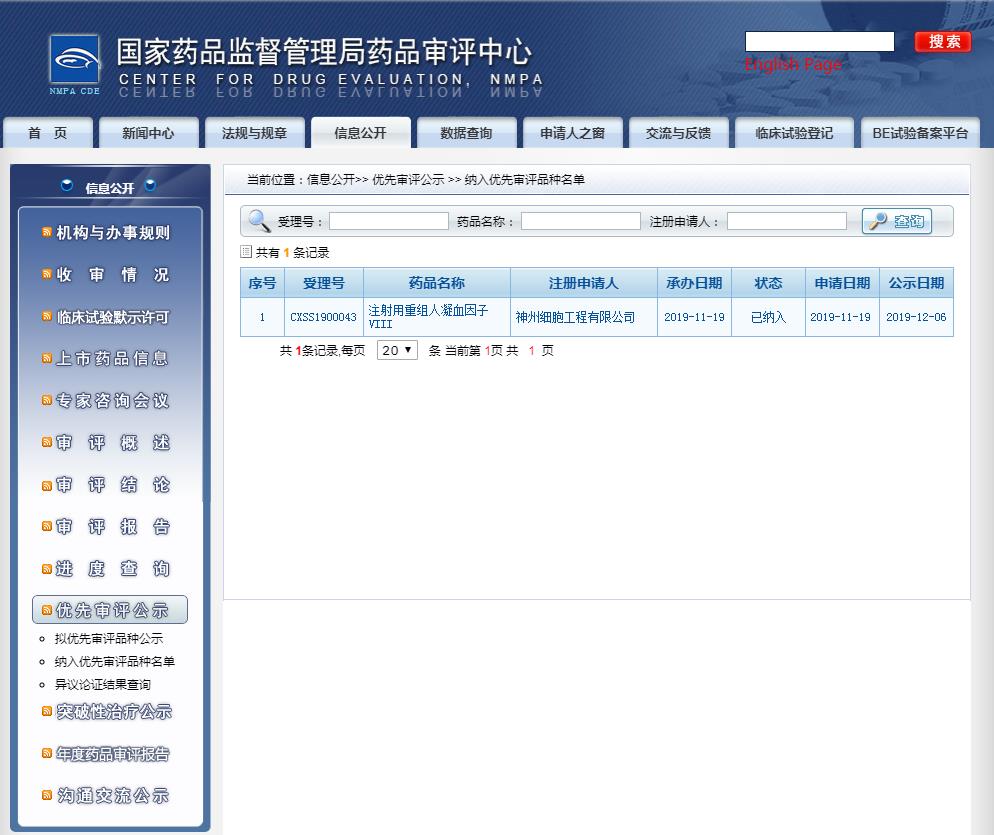Open 异议论证结果查询 sub-item
This screenshot has height=835, width=994.
[103, 684]
